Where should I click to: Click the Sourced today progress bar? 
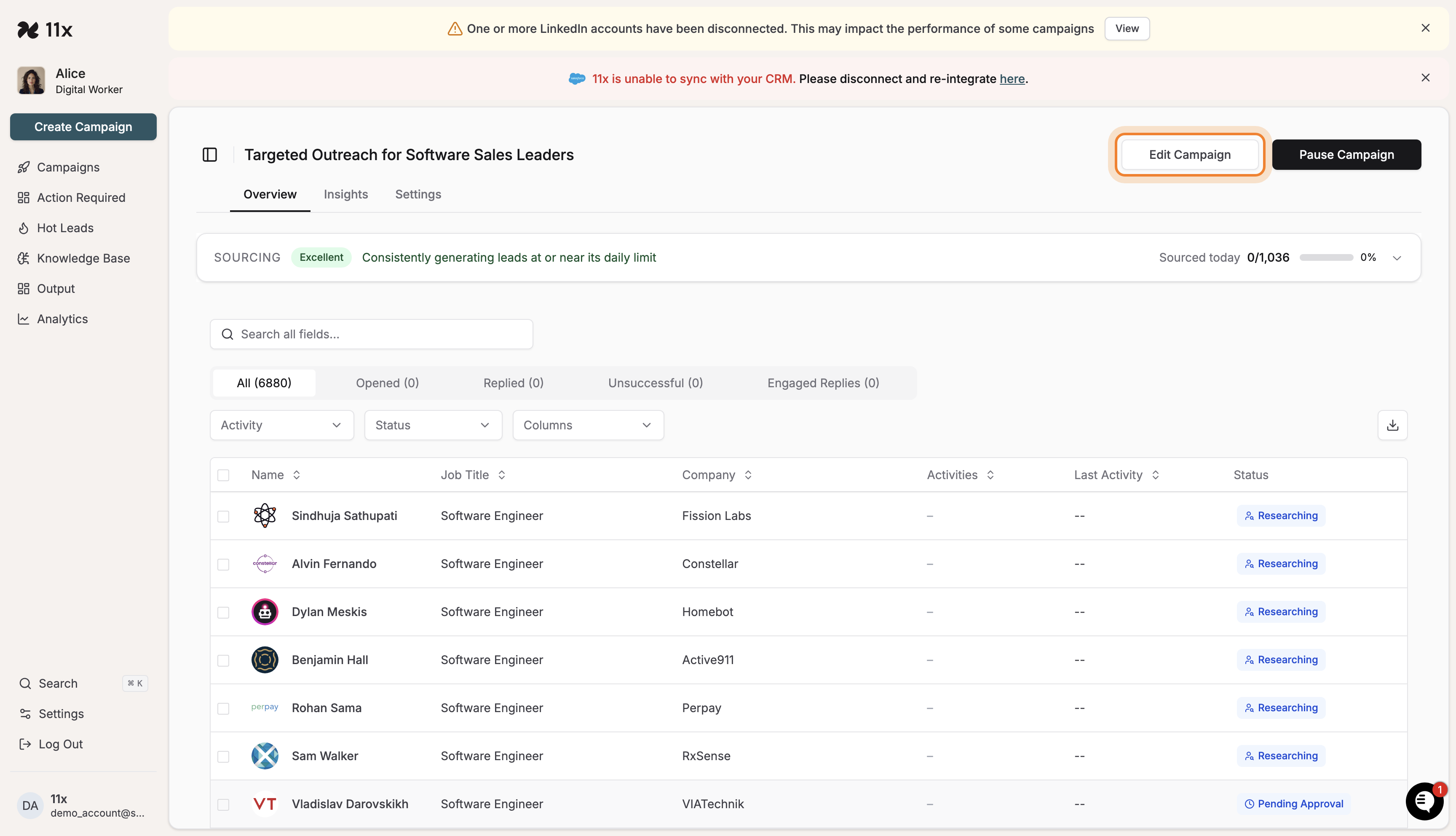1326,258
